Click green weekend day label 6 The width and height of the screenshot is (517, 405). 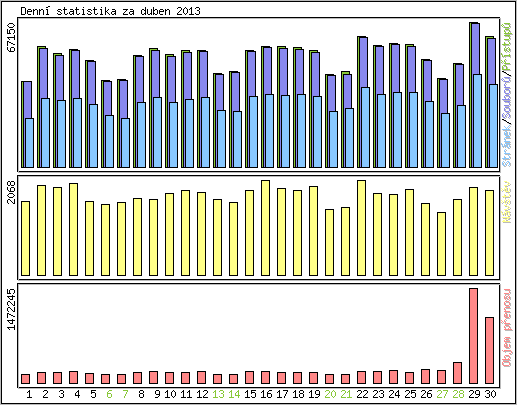[109, 394]
